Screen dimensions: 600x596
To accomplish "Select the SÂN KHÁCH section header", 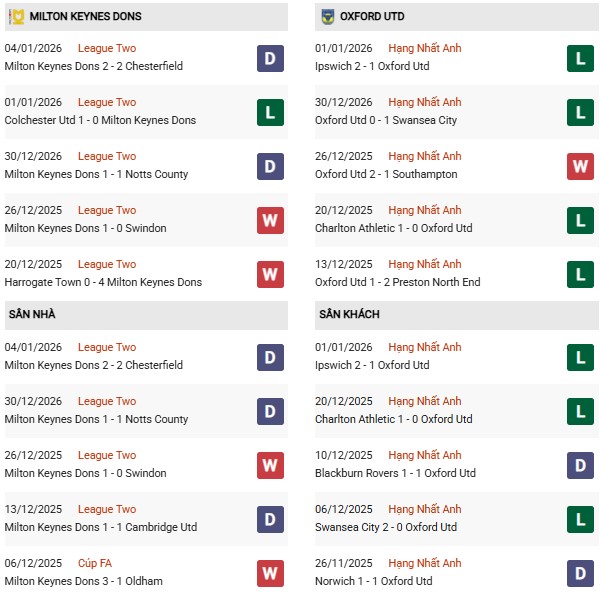I will pos(349,314).
